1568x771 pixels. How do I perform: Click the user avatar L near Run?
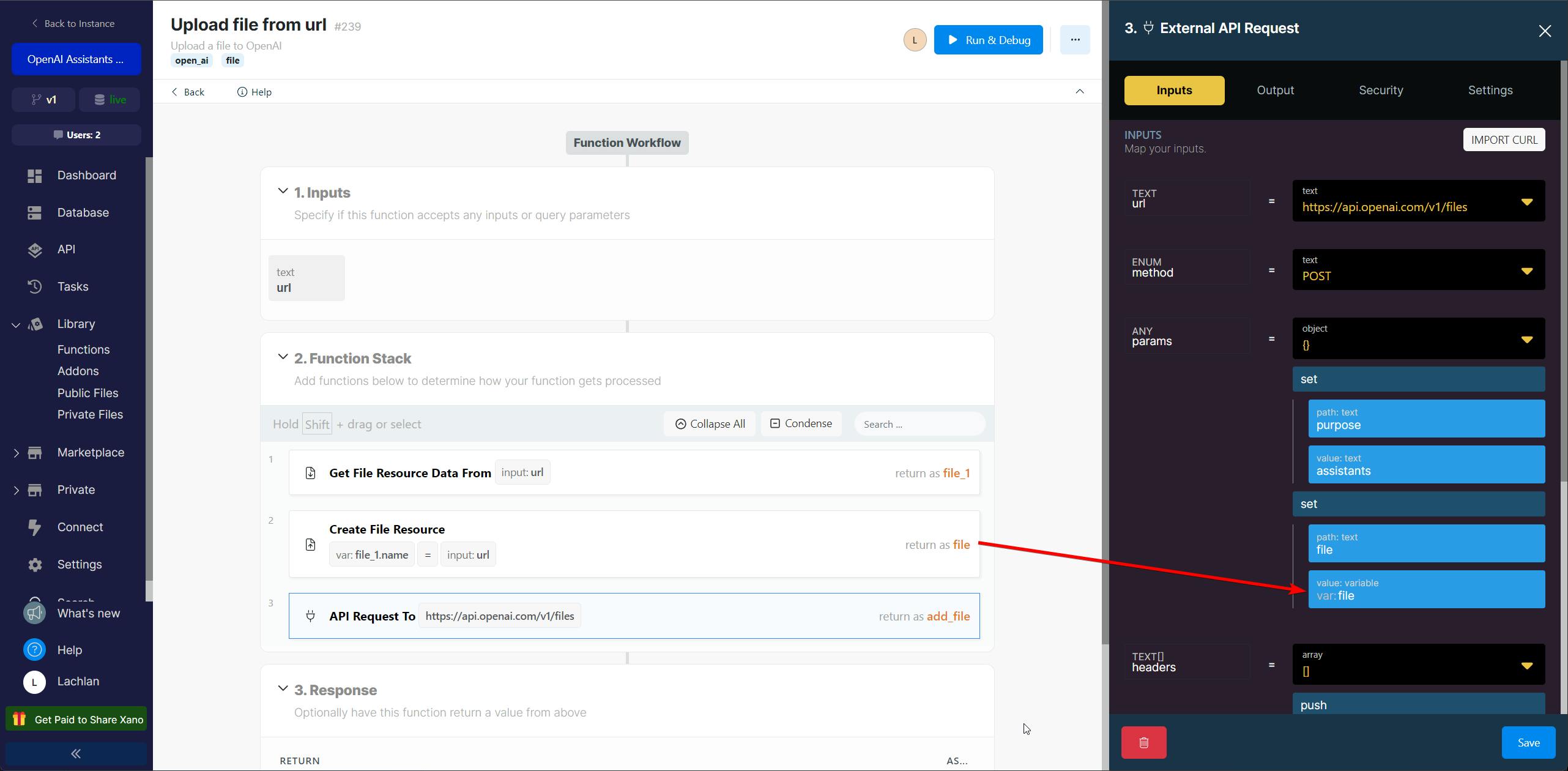pos(915,40)
